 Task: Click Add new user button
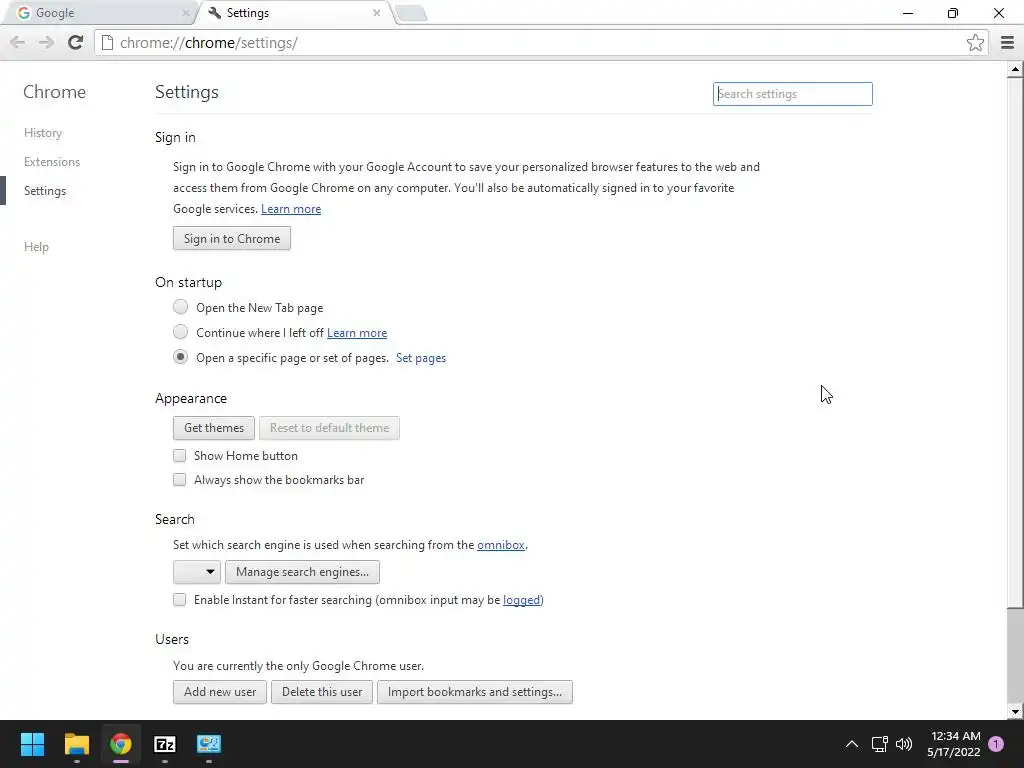(220, 692)
